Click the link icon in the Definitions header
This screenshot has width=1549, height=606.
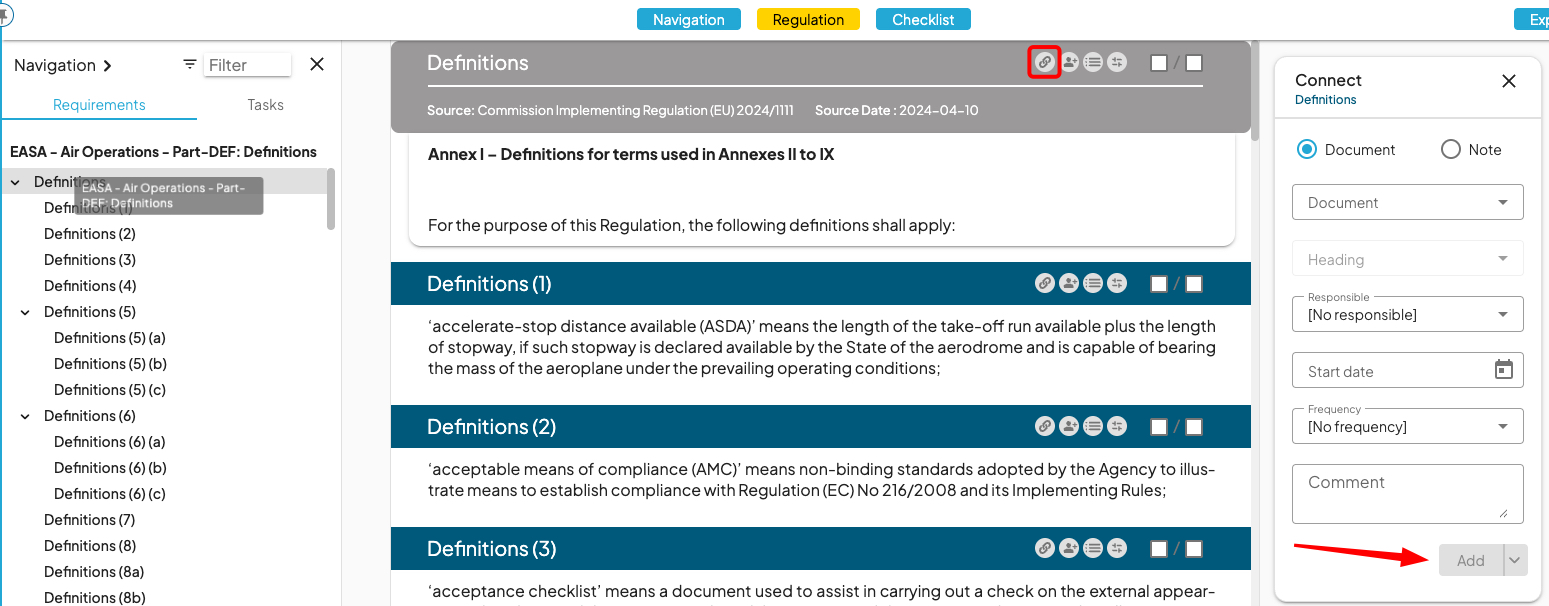click(1044, 63)
